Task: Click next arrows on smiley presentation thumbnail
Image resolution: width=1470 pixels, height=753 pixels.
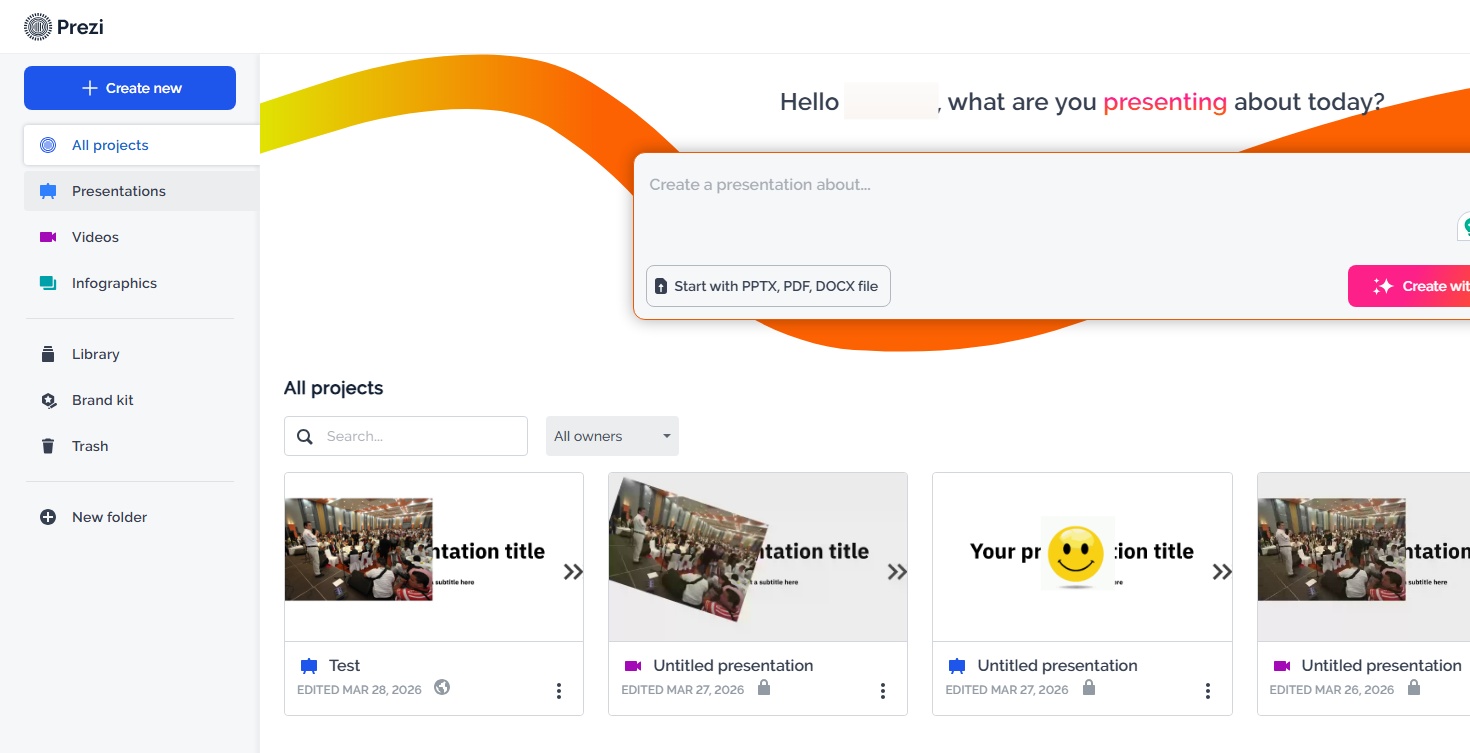Action: [1222, 572]
